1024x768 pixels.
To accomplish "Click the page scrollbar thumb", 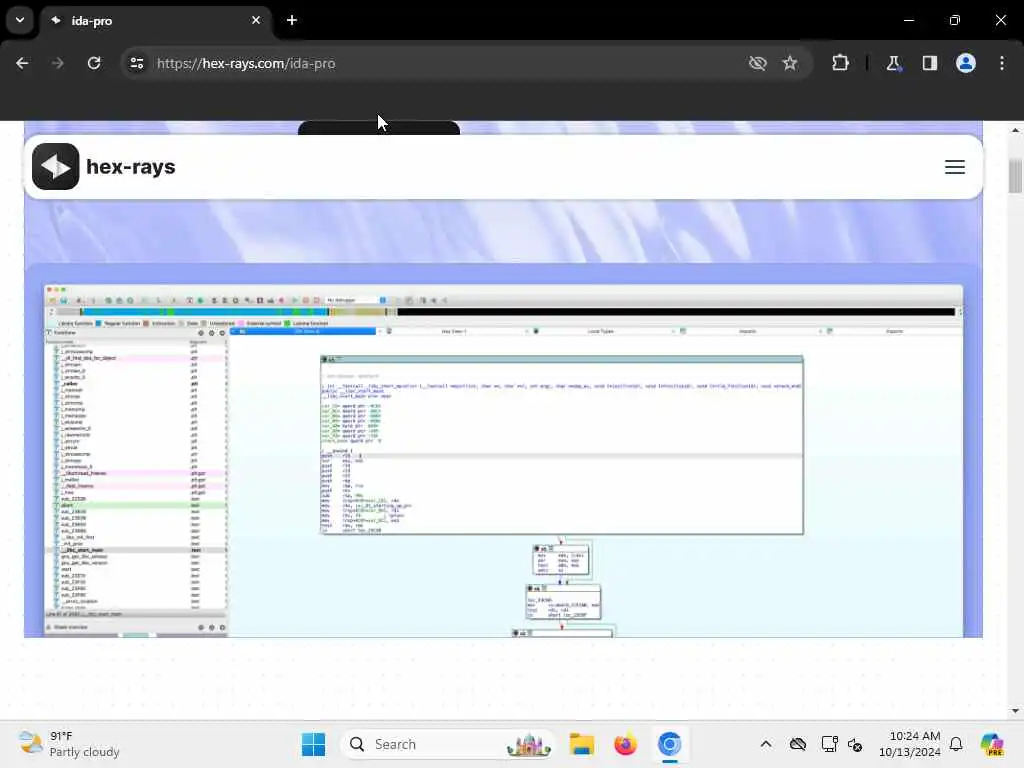I will [1015, 175].
